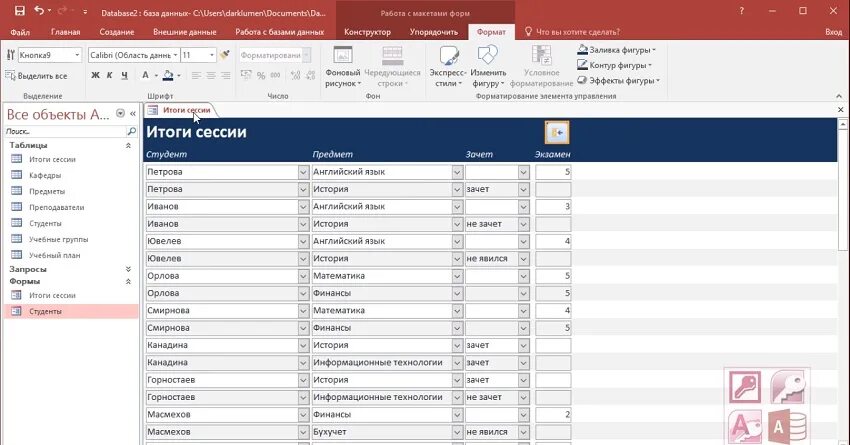The width and height of the screenshot is (850, 445).
Task: Click Изменить фигуру change shape button
Action: 488,67
